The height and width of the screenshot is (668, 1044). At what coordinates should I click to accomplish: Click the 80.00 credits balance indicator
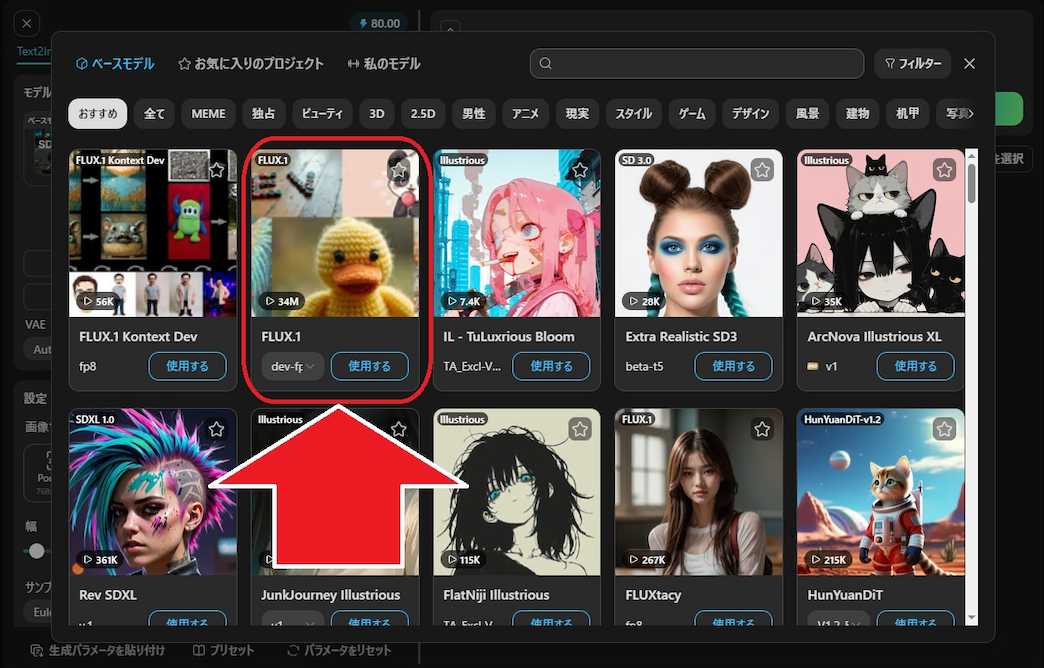pos(380,23)
